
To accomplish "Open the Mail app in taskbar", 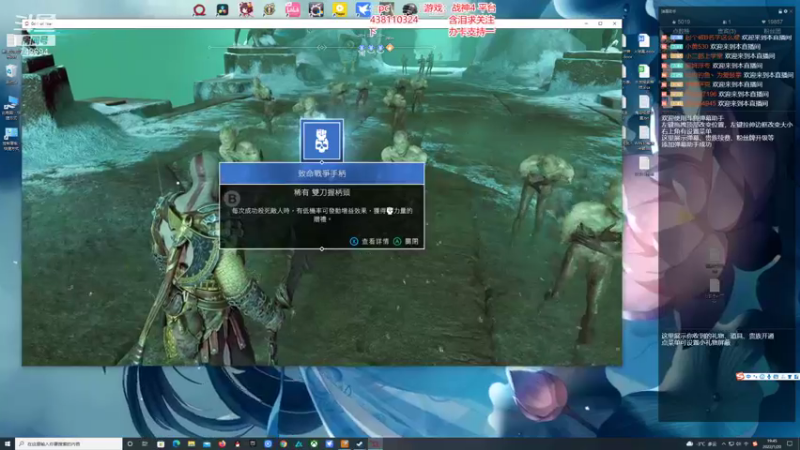I will [207, 444].
